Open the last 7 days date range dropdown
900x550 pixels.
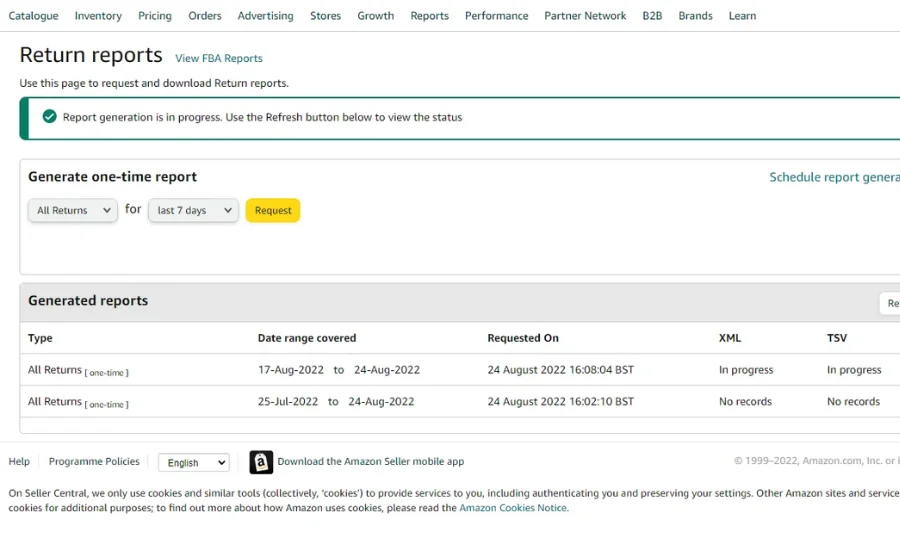pos(193,210)
